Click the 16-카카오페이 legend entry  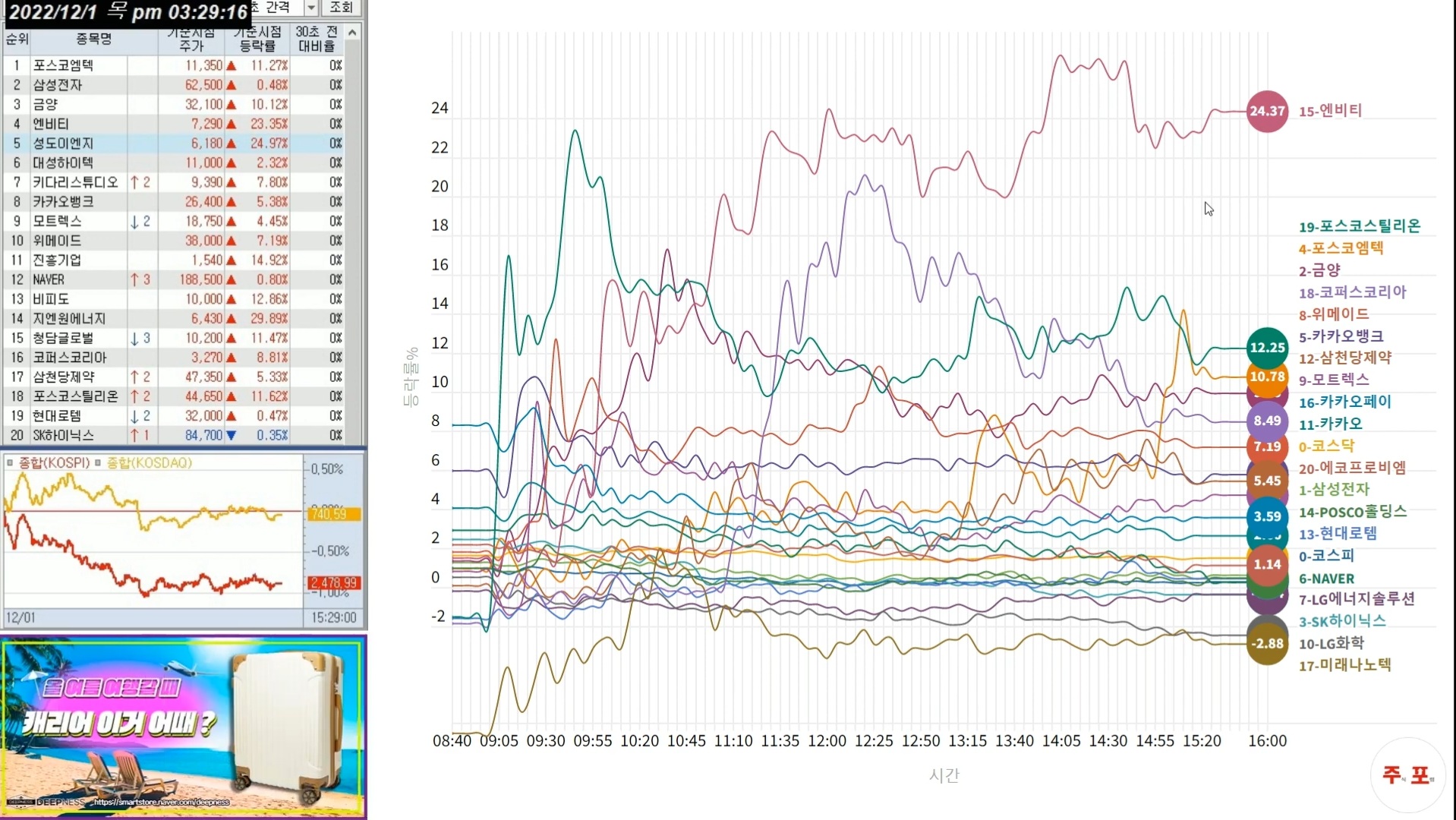pos(1344,402)
